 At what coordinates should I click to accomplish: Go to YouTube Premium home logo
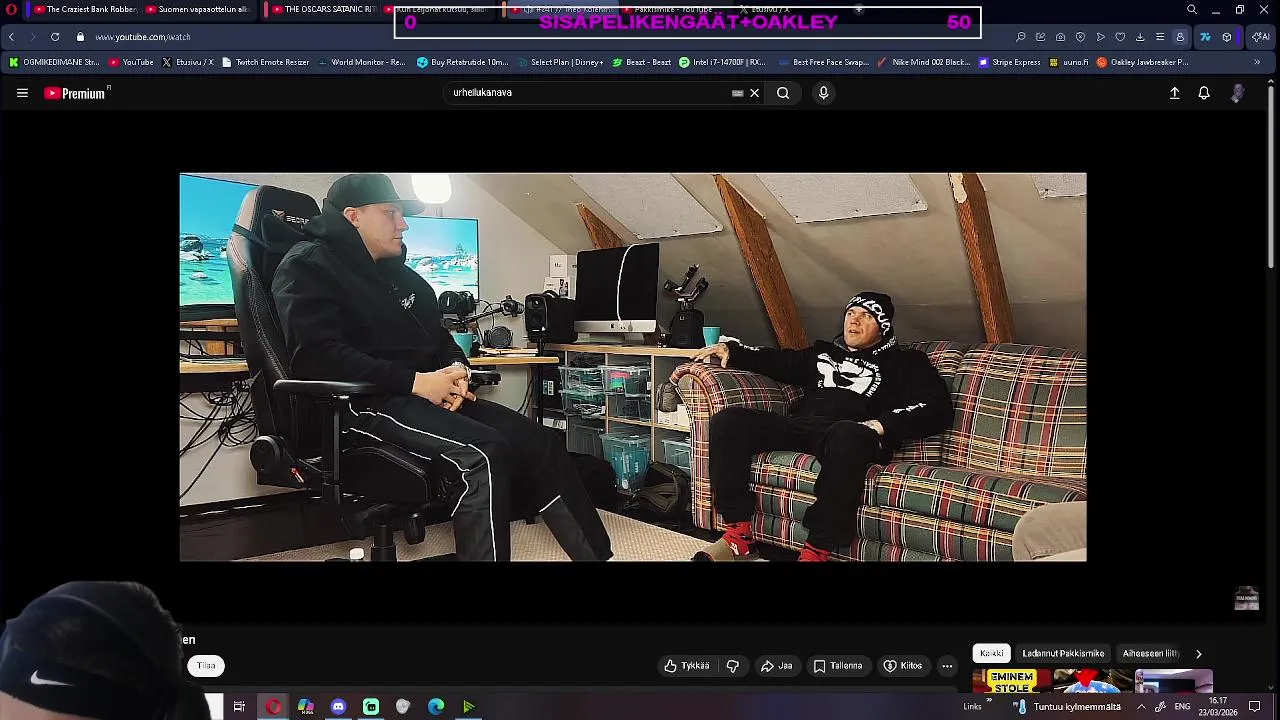(77, 93)
